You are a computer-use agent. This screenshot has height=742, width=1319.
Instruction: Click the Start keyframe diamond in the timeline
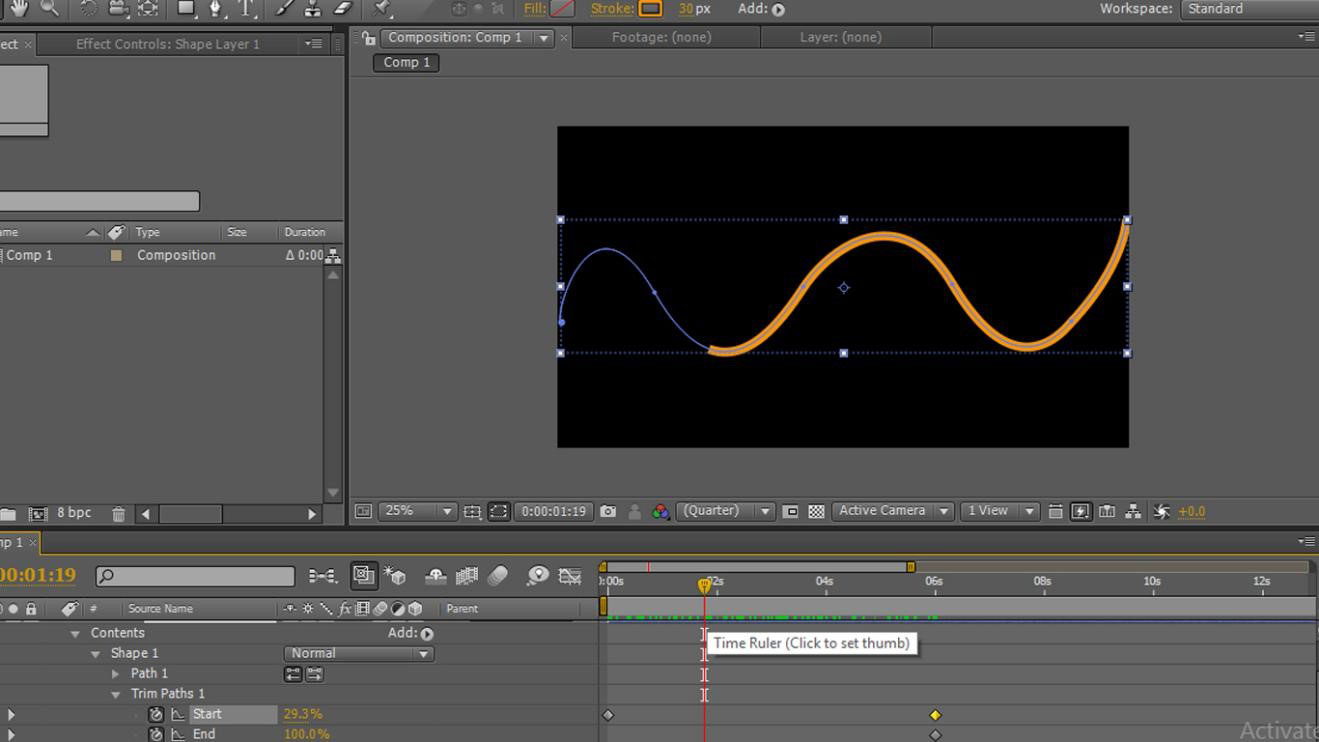click(x=607, y=714)
